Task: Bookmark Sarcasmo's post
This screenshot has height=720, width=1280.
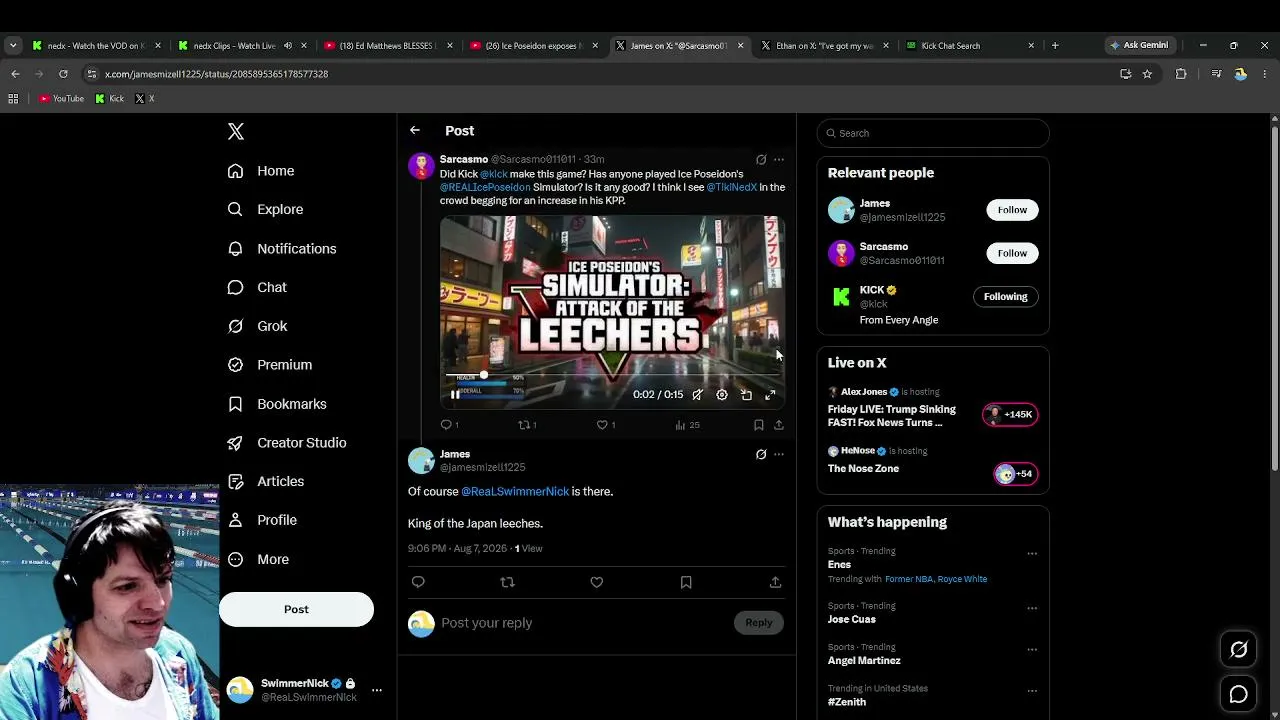Action: coord(759,425)
